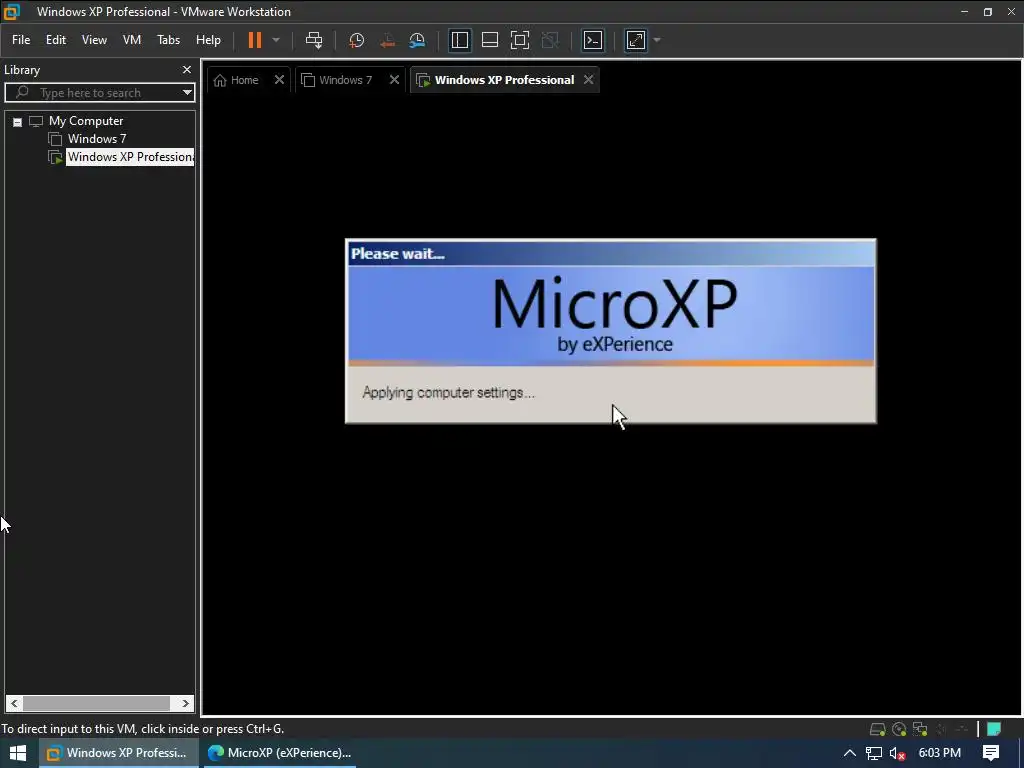Screen dimensions: 1024x768
Task: Click the Enter full screen mode icon
Action: click(520, 40)
